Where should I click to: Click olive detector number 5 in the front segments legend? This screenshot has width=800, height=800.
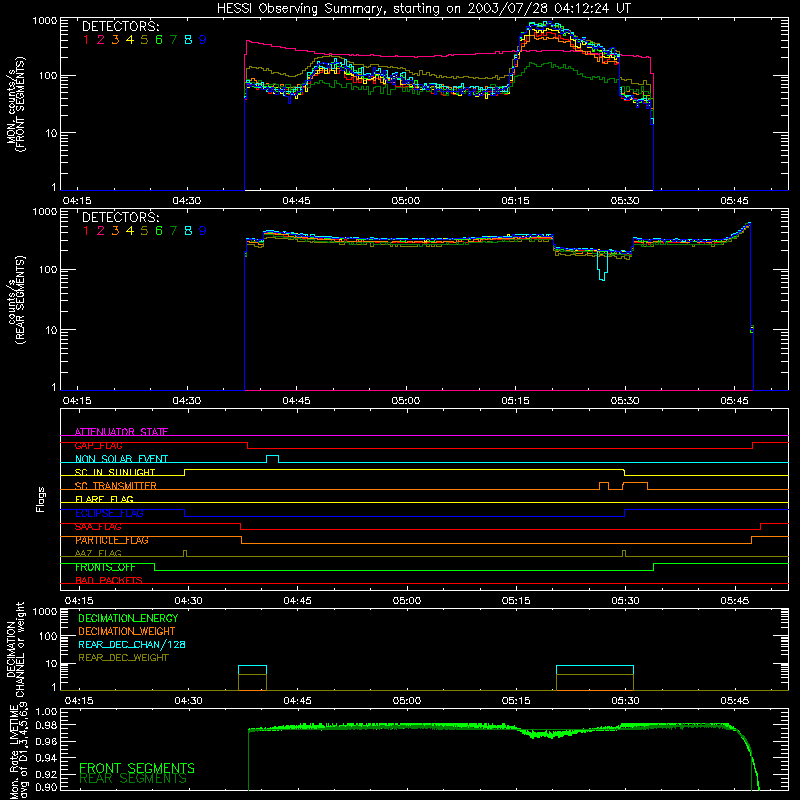(x=144, y=40)
